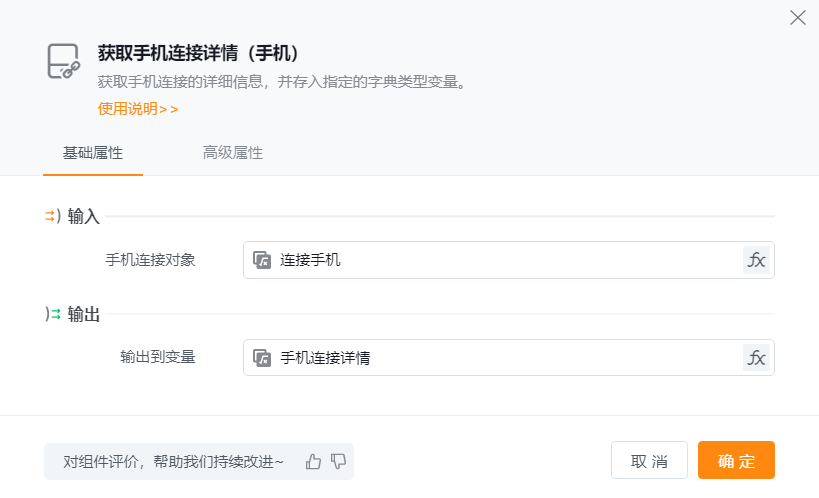Screen dimensions: 819x498
Task: Click the variable icon beside 手机连接详情
Action: 262,357
